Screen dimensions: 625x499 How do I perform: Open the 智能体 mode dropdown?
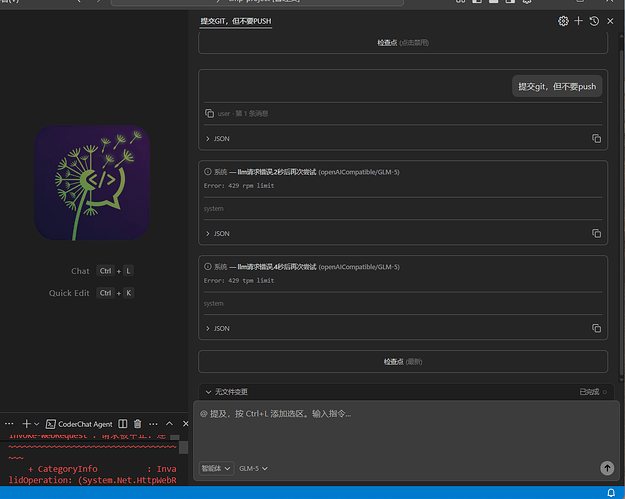tap(215, 468)
